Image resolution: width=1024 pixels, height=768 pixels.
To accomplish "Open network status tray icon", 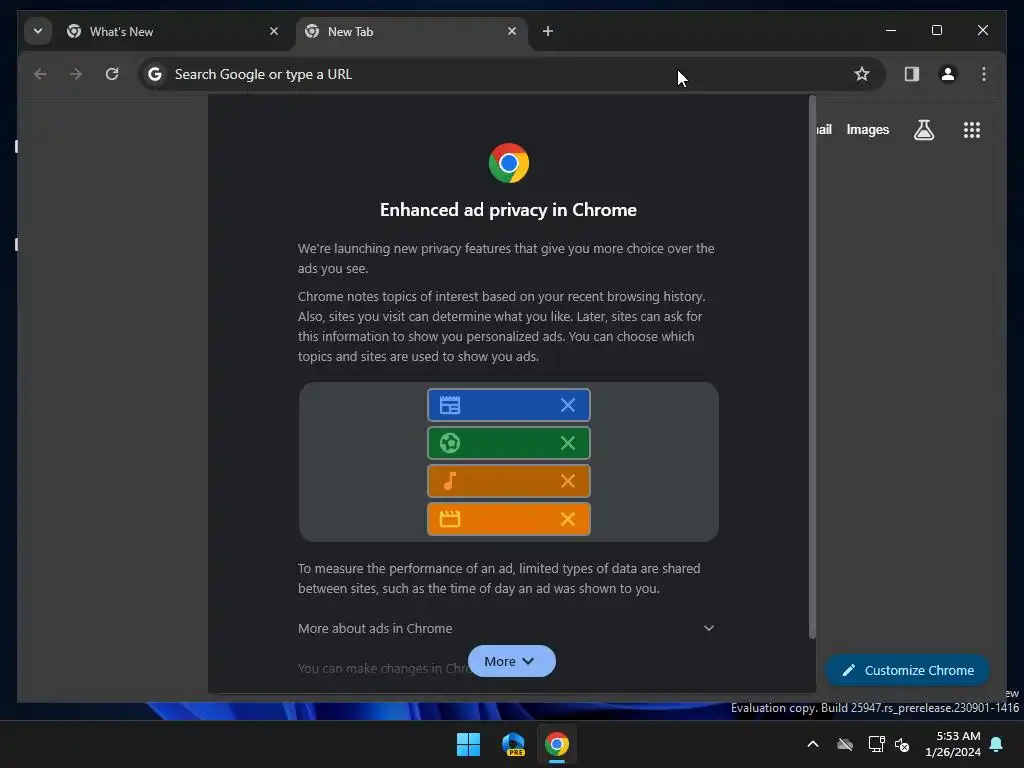I will pos(876,744).
